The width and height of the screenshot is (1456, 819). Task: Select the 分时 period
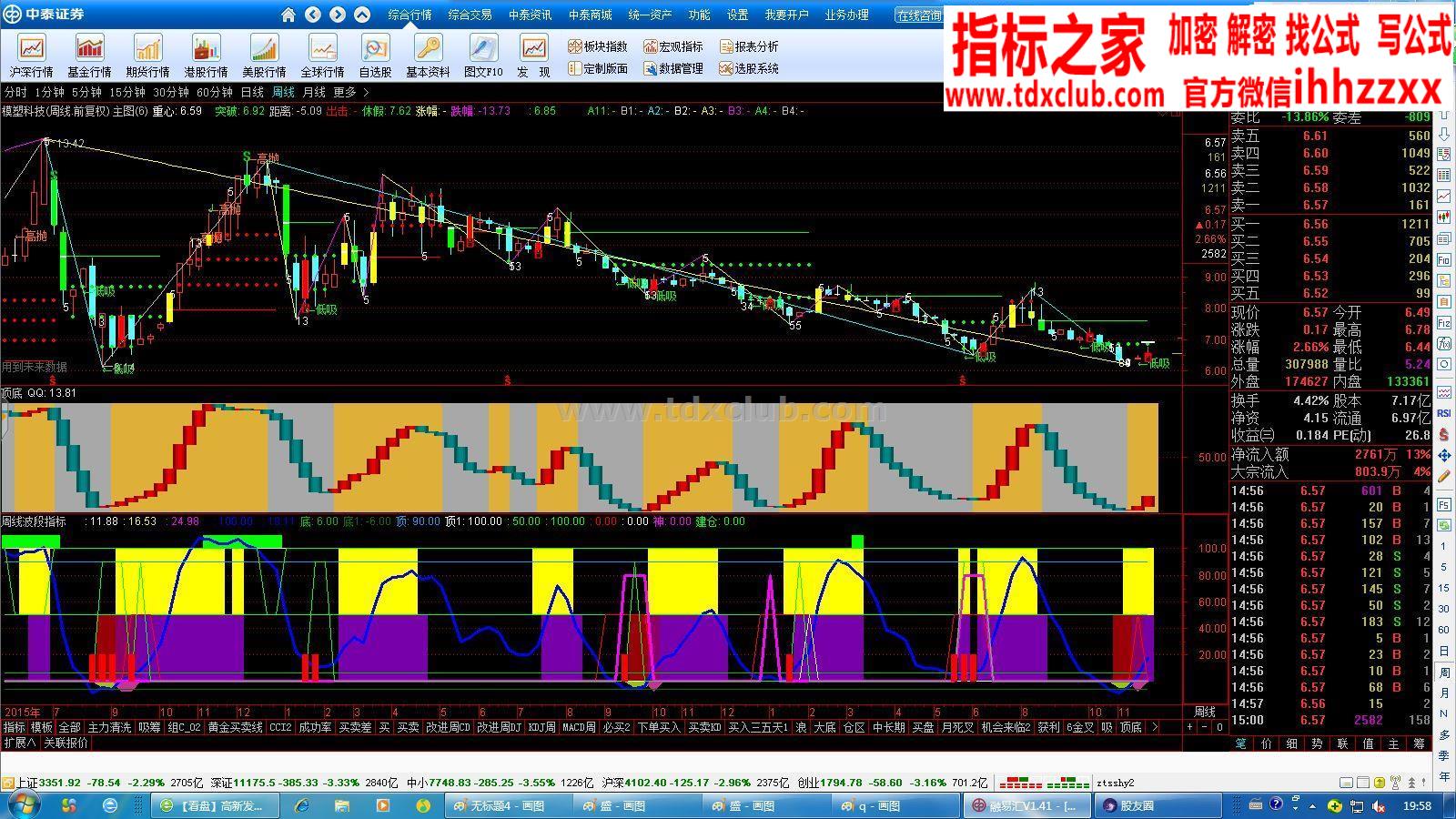[x=15, y=92]
